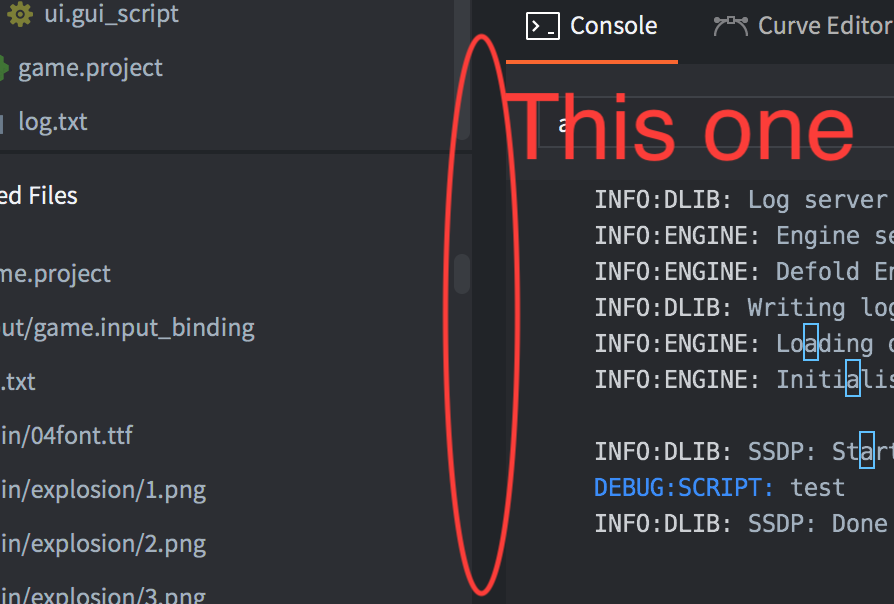Click the DEBUG:SCRIPT test log line
Viewport: 894px width, 604px height.
(719, 488)
